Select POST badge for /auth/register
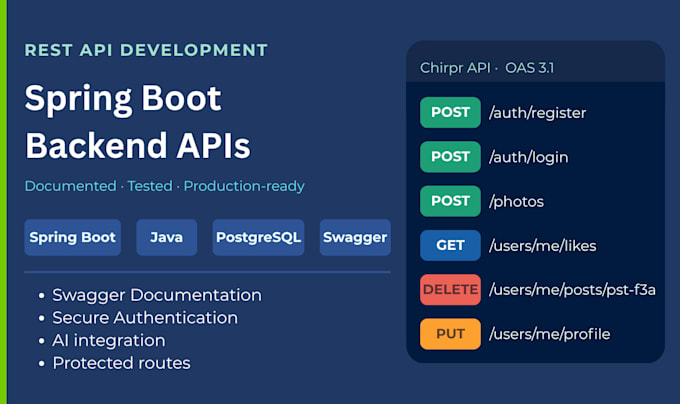Image resolution: width=680 pixels, height=404 pixels. coord(450,112)
